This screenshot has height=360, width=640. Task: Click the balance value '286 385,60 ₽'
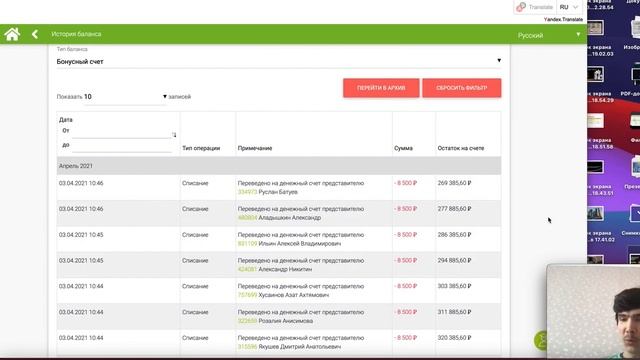pos(454,235)
